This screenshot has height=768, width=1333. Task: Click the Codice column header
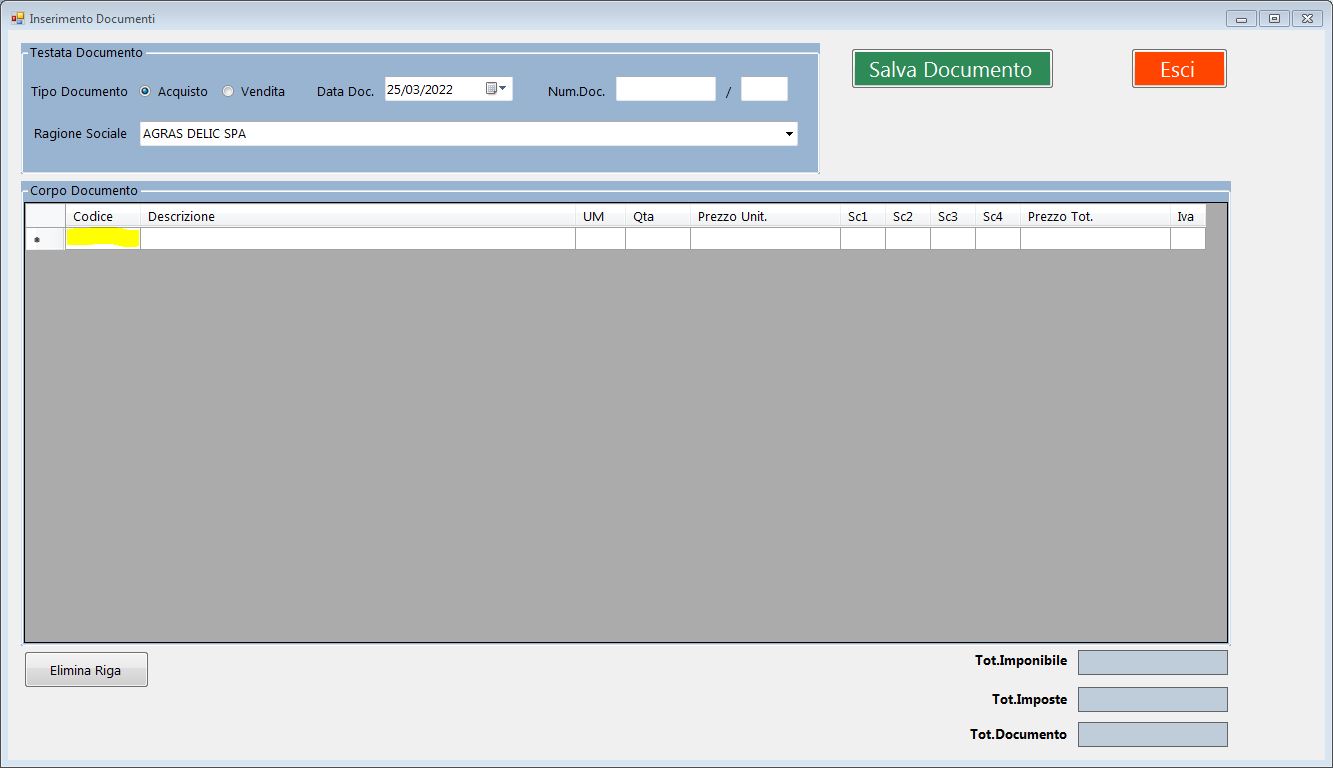(x=103, y=216)
